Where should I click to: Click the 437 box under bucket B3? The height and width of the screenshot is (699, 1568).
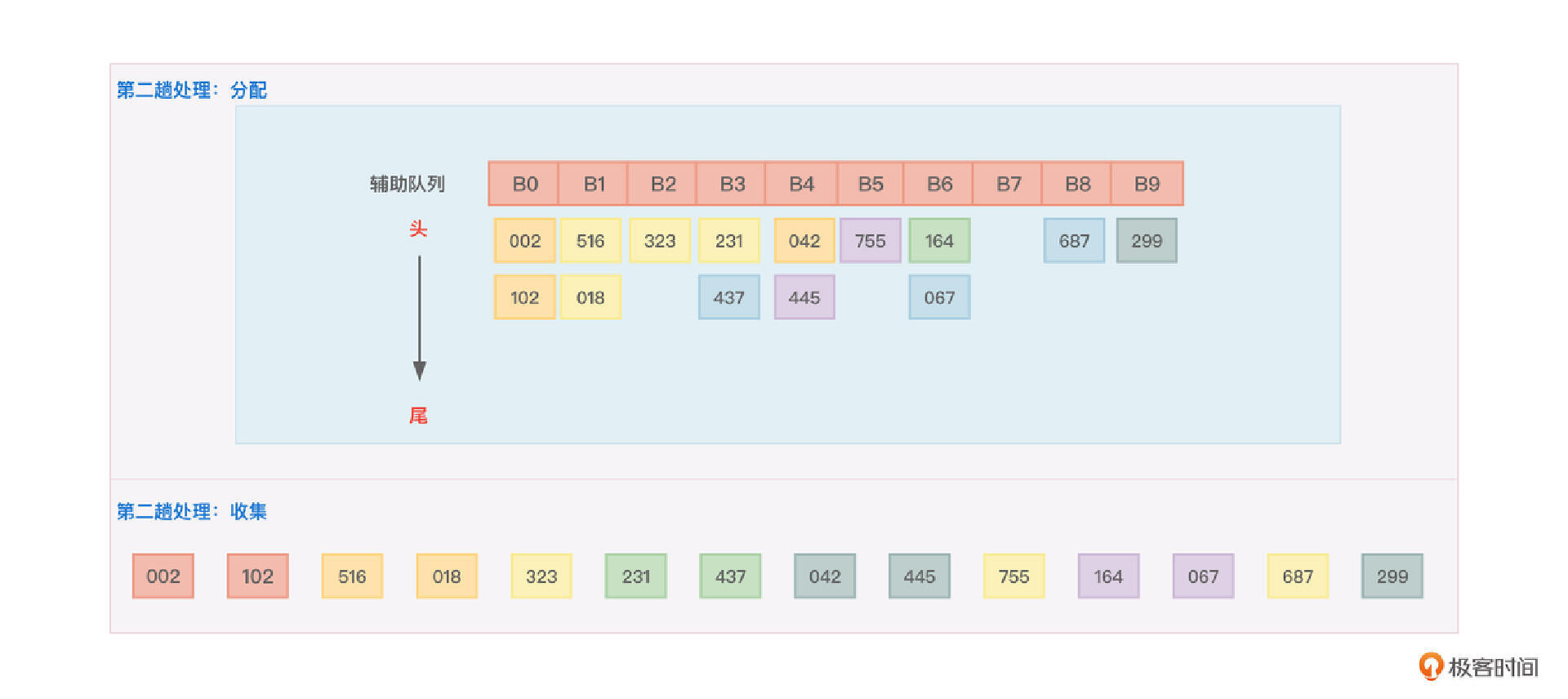[x=728, y=297]
